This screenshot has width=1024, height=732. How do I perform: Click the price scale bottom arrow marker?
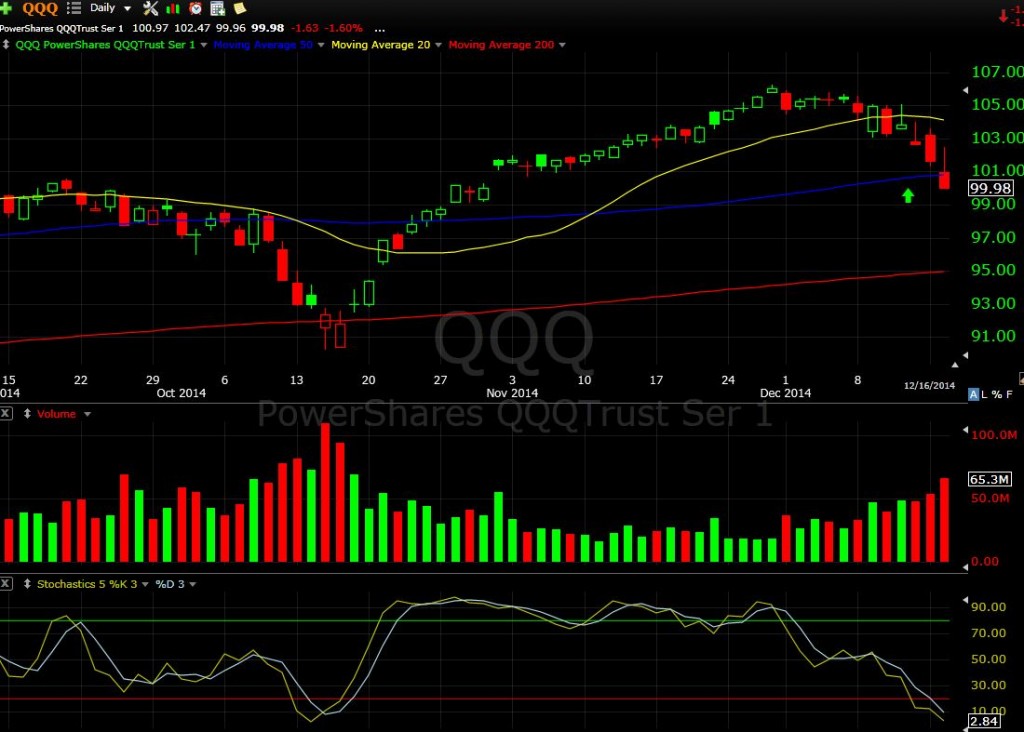[966, 355]
